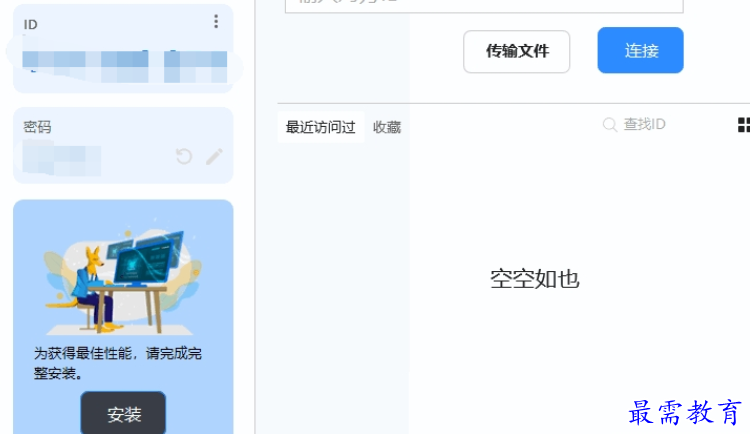Click the 传输文件 button
The width and height of the screenshot is (750, 444).
517,52
